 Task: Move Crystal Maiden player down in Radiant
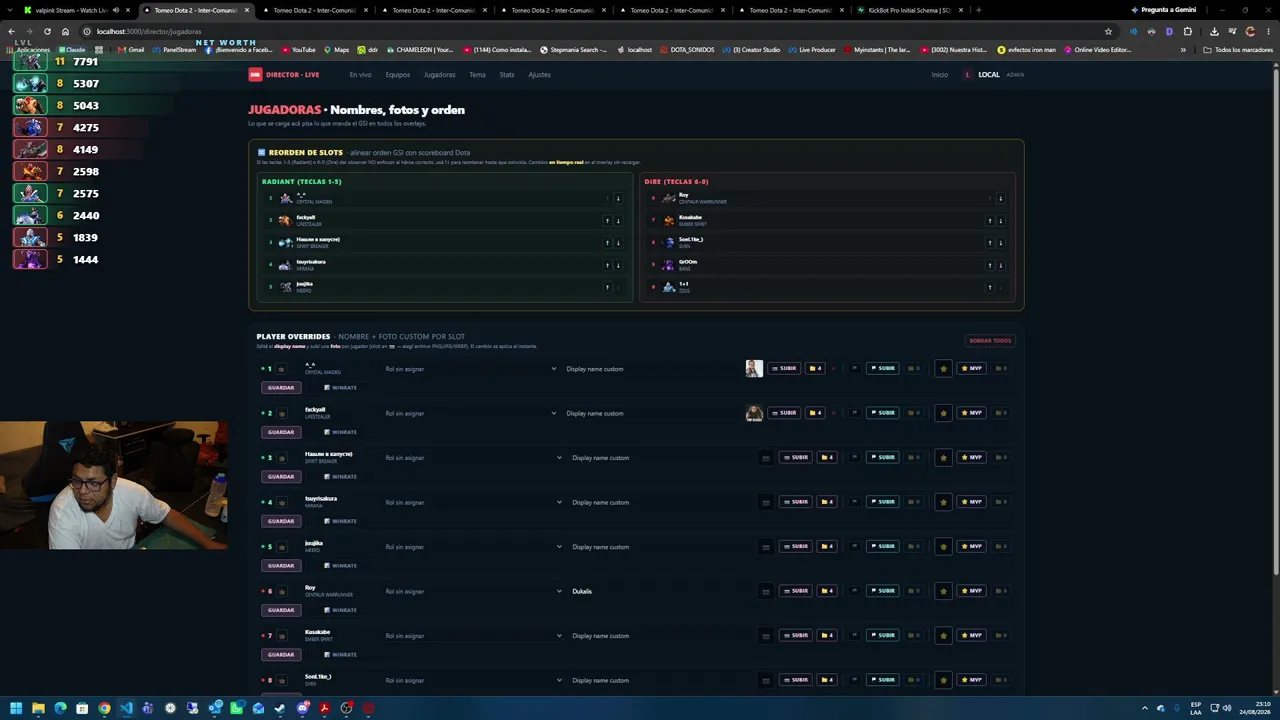click(618, 198)
